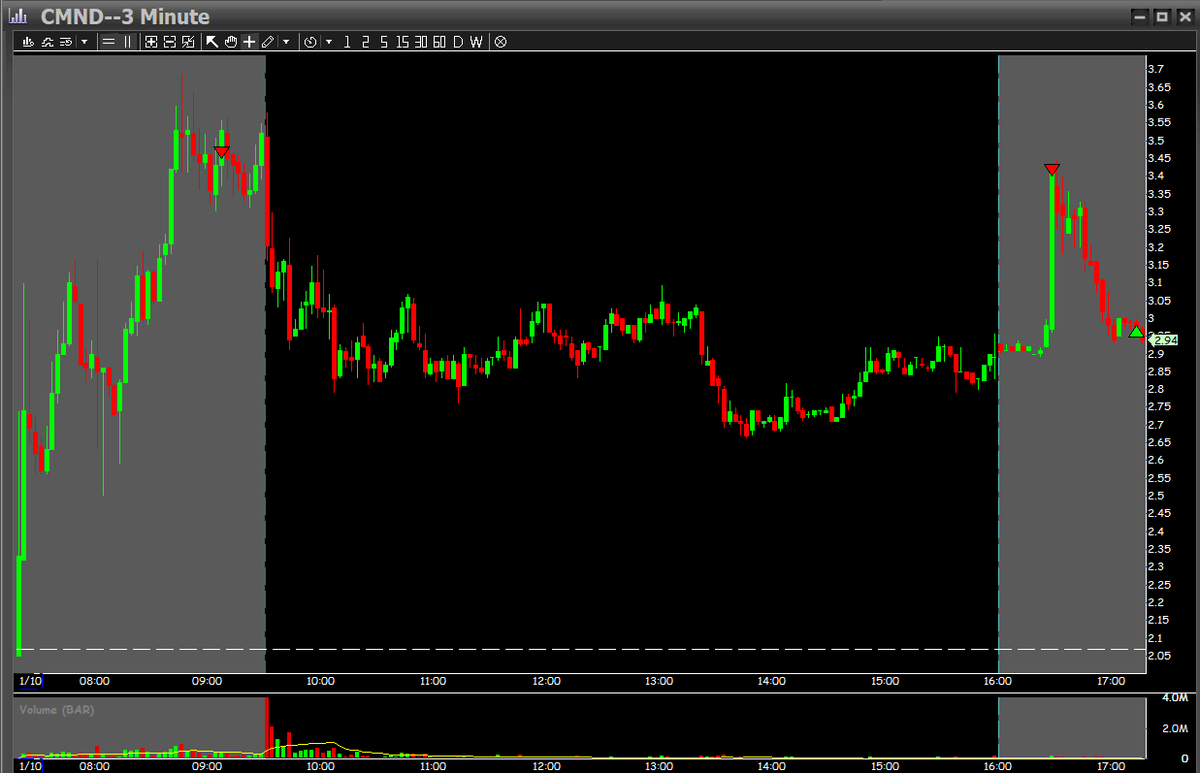Open the indicators/studies icon
The image size is (1200, 773).
pyautogui.click(x=46, y=42)
